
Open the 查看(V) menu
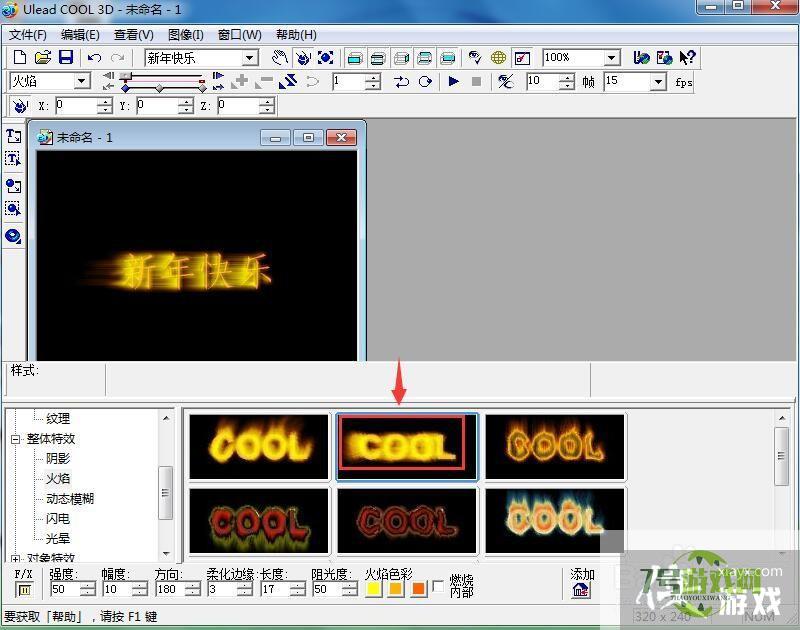pyautogui.click(x=134, y=35)
